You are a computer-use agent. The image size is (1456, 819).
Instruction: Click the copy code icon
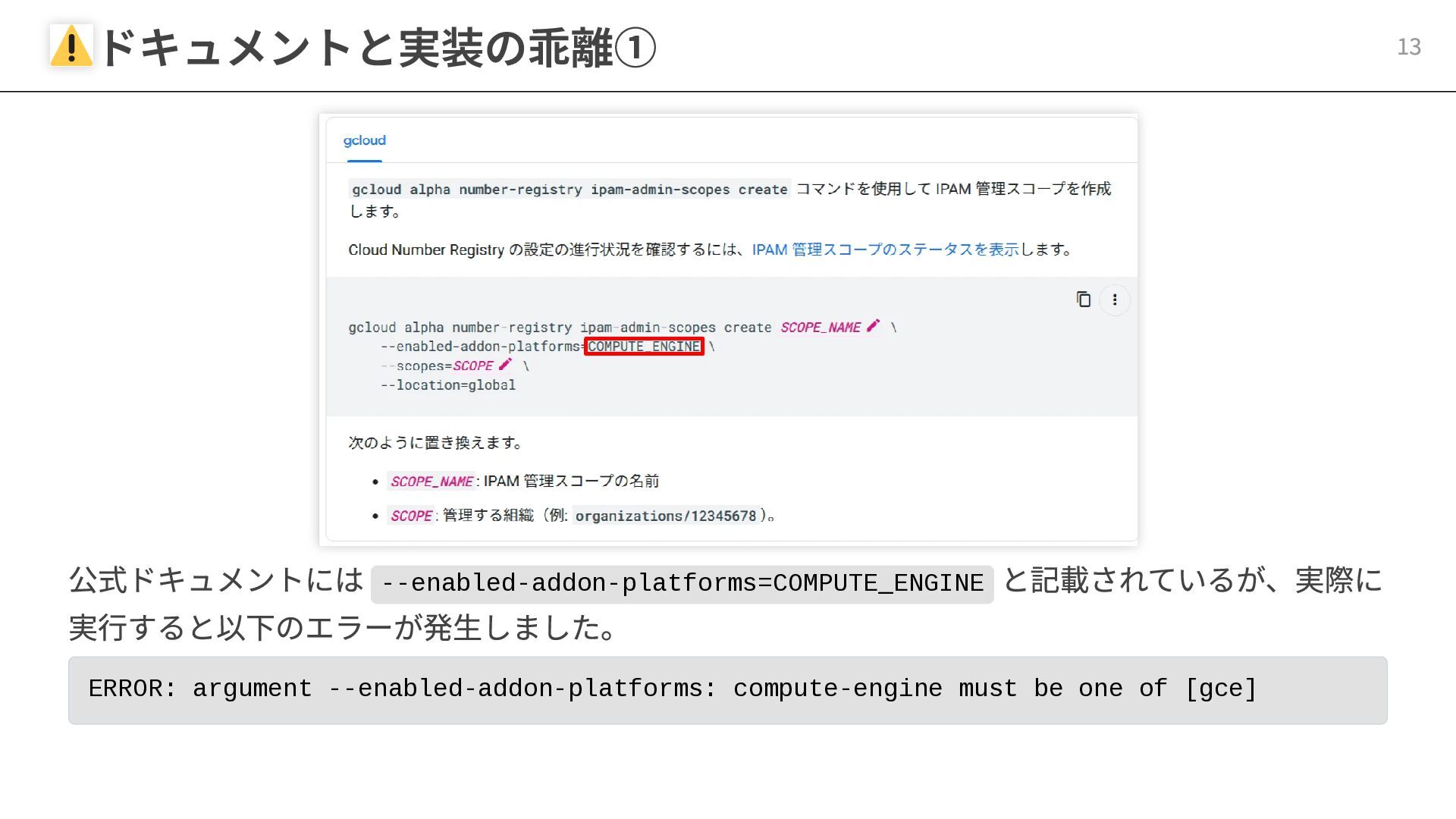coord(1083,300)
